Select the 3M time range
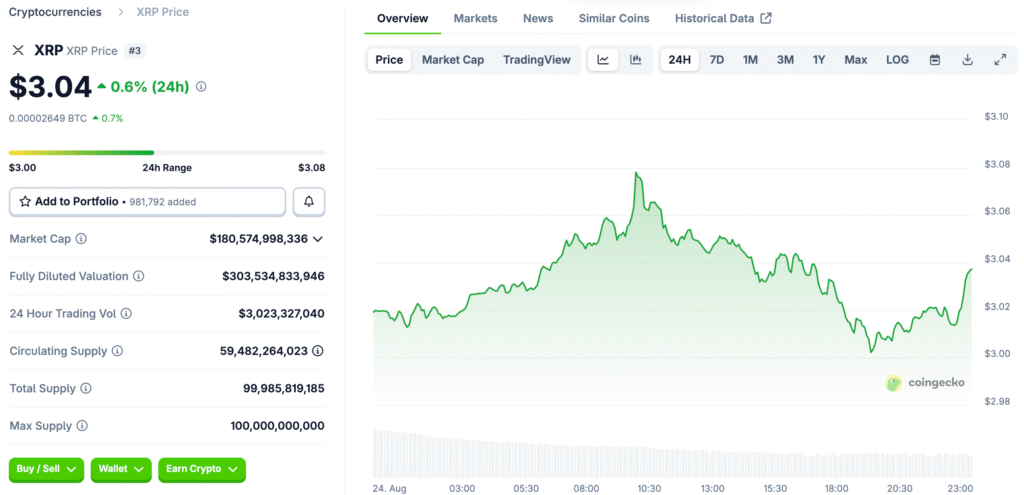This screenshot has width=1024, height=495. pos(785,59)
